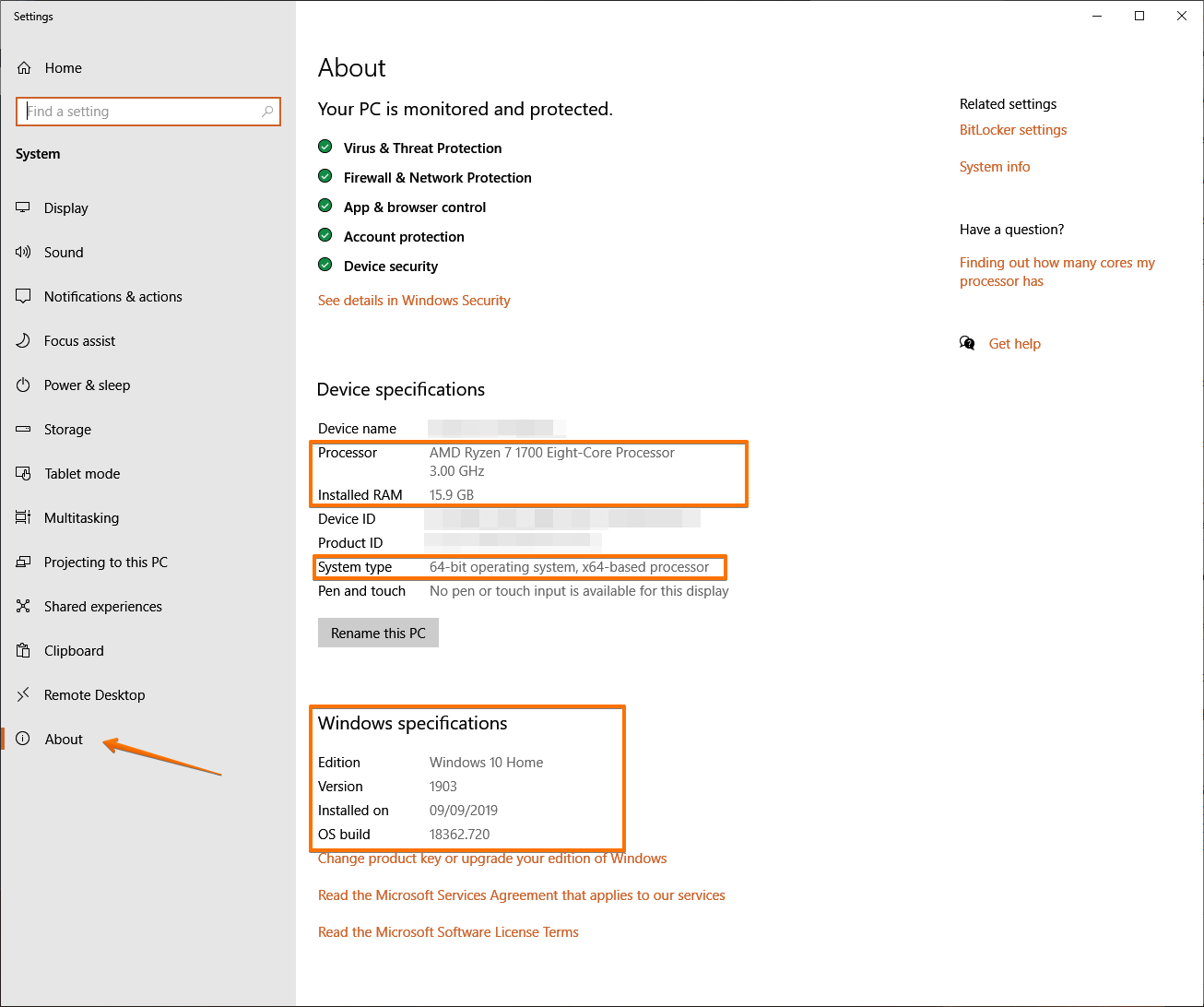
Task: Click the Tablet mode icon
Action: [x=23, y=474]
